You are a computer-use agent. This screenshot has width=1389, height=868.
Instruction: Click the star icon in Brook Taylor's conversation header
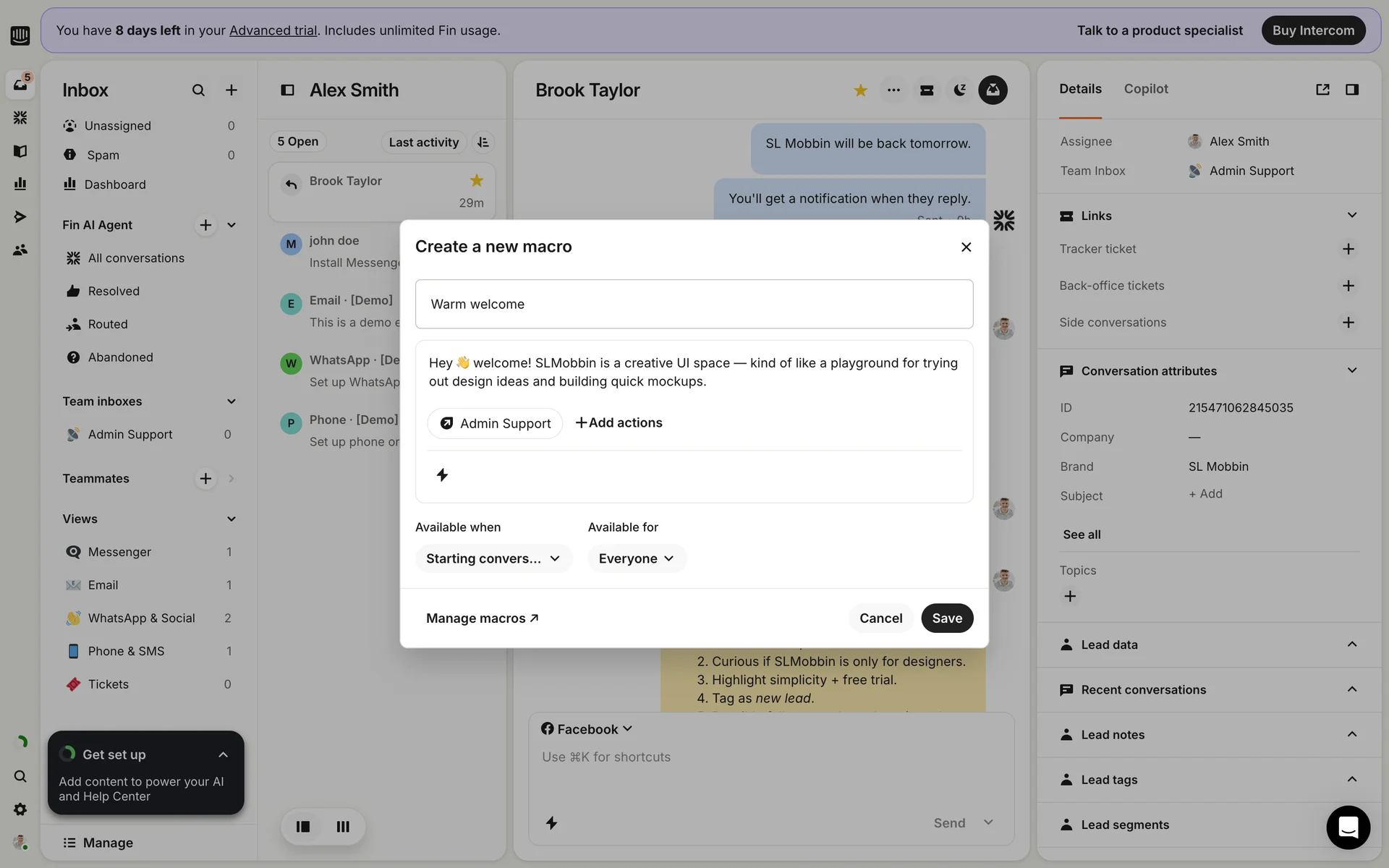pos(860,90)
